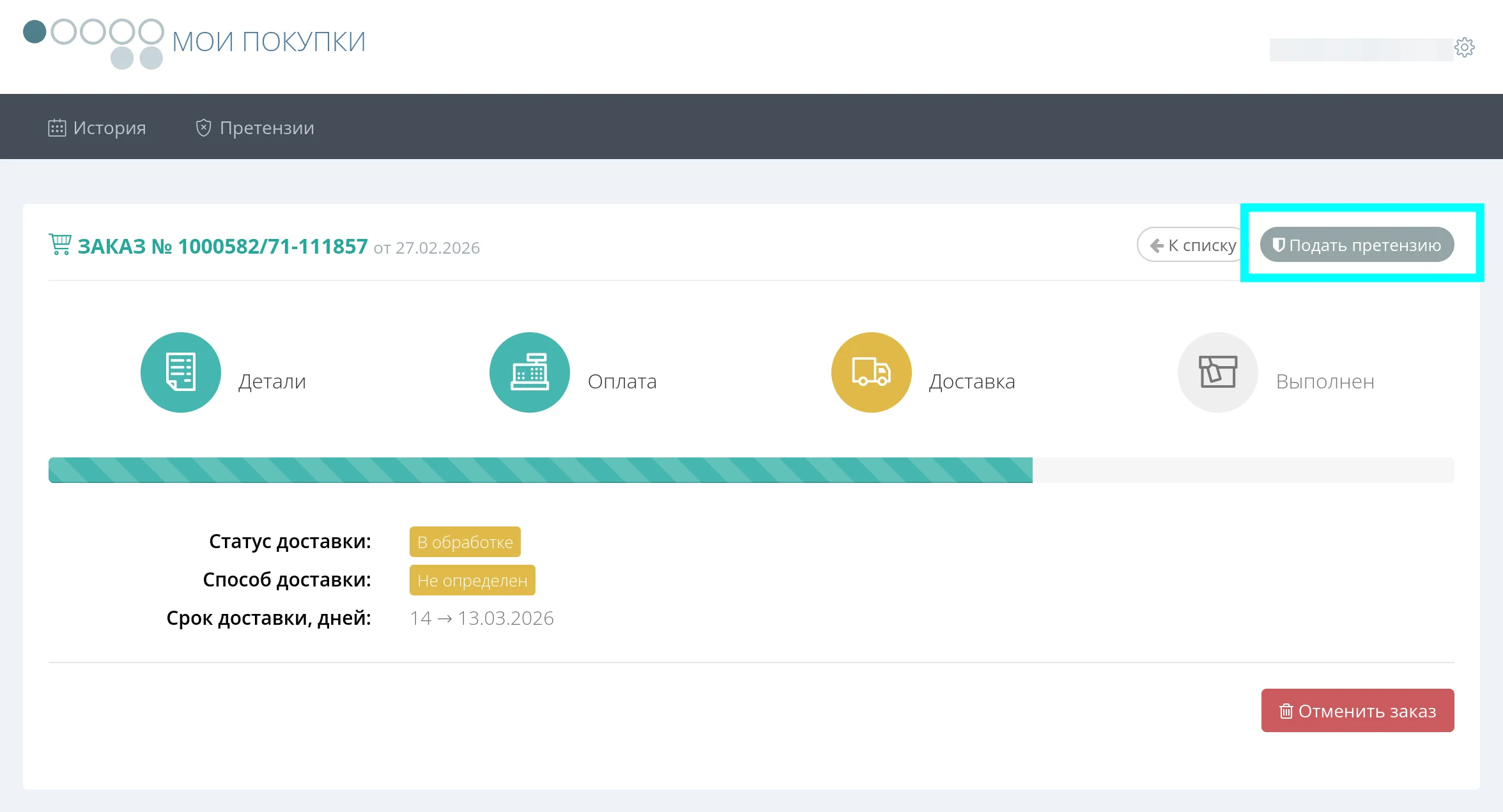This screenshot has width=1503, height=812.
Task: Click the site logo circles
Action: 93,42
